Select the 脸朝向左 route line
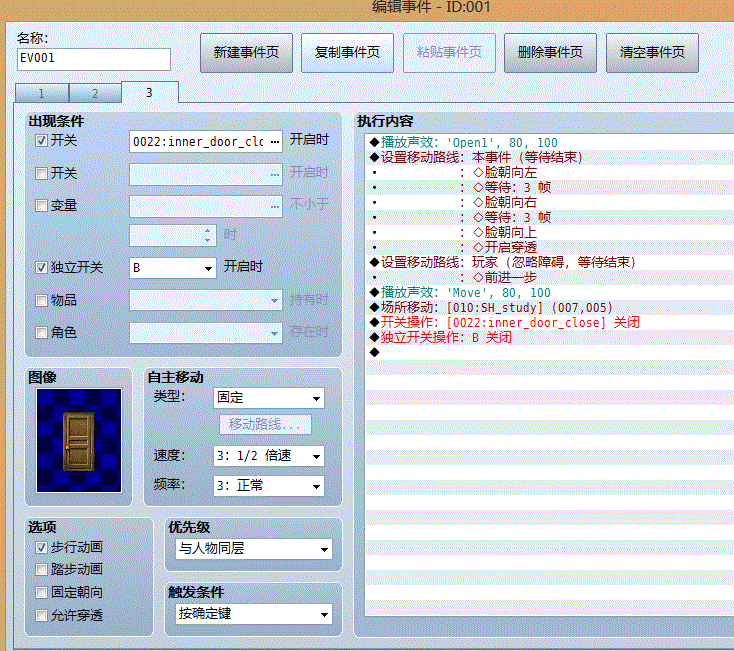This screenshot has width=734, height=651. pos(550,172)
